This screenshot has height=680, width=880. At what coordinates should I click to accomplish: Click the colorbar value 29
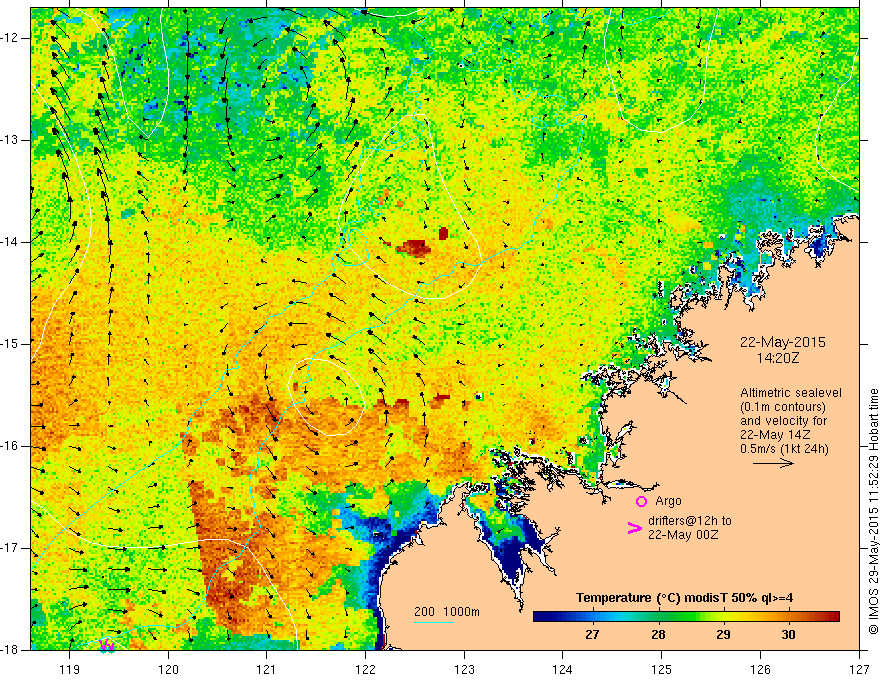coord(723,635)
